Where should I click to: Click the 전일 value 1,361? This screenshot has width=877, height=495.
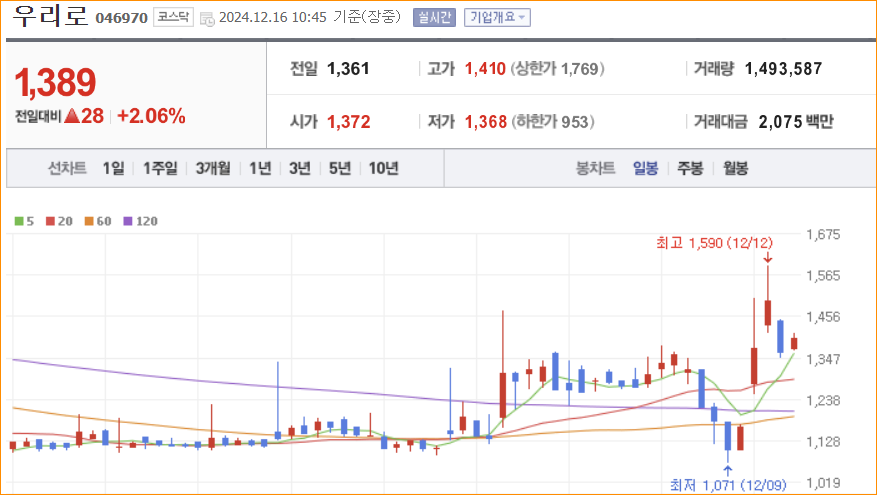(348, 69)
